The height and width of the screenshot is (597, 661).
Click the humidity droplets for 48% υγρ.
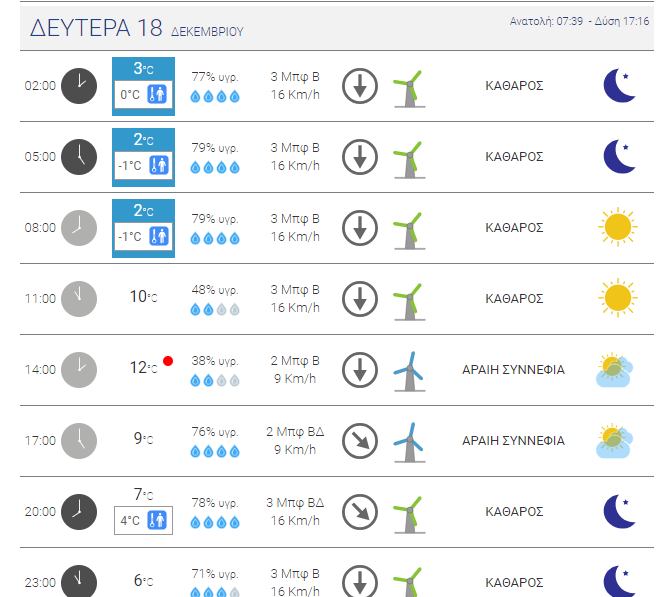pyautogui.click(x=215, y=309)
